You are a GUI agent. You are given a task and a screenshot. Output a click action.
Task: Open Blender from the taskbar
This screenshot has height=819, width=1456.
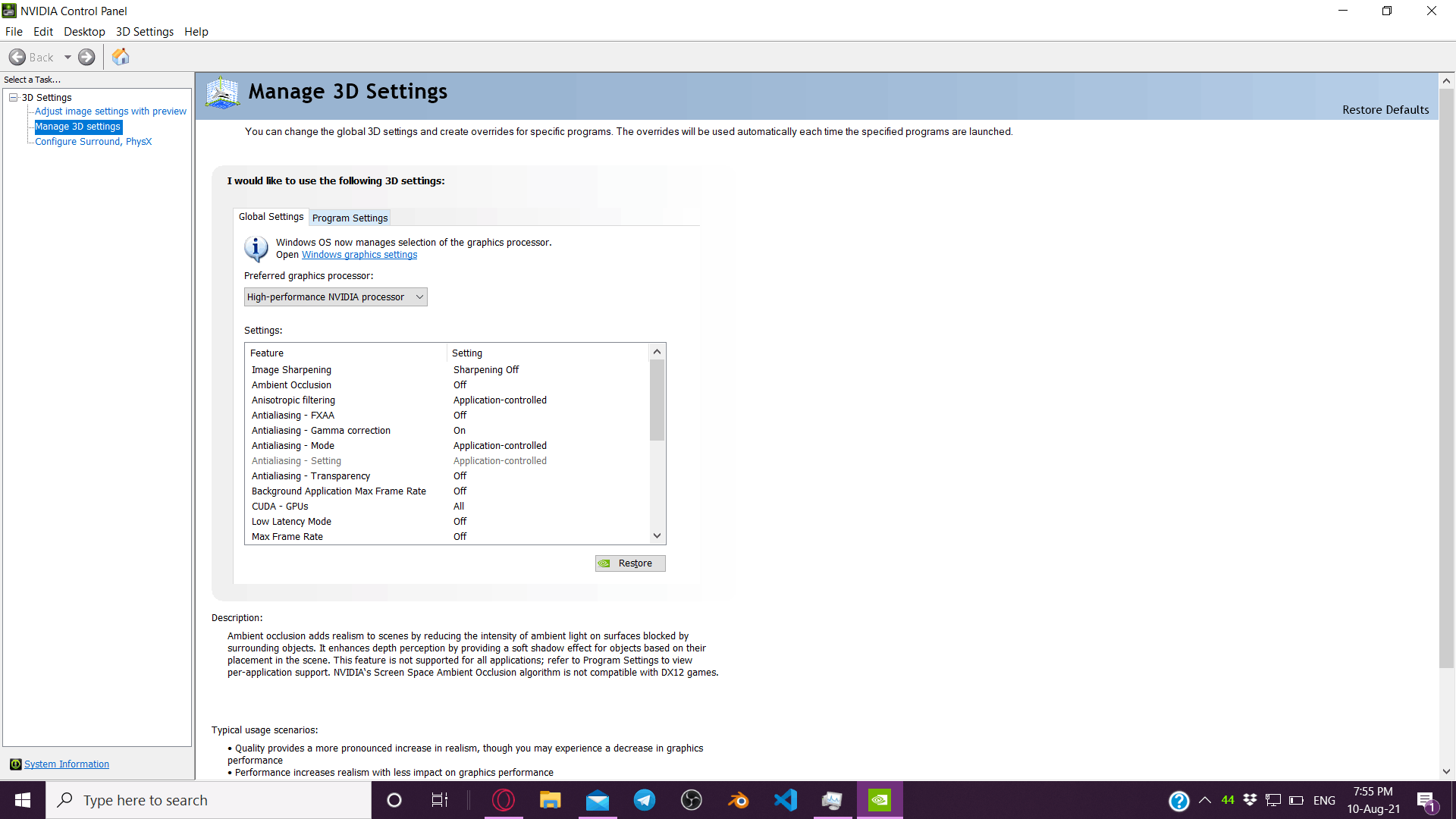738,799
